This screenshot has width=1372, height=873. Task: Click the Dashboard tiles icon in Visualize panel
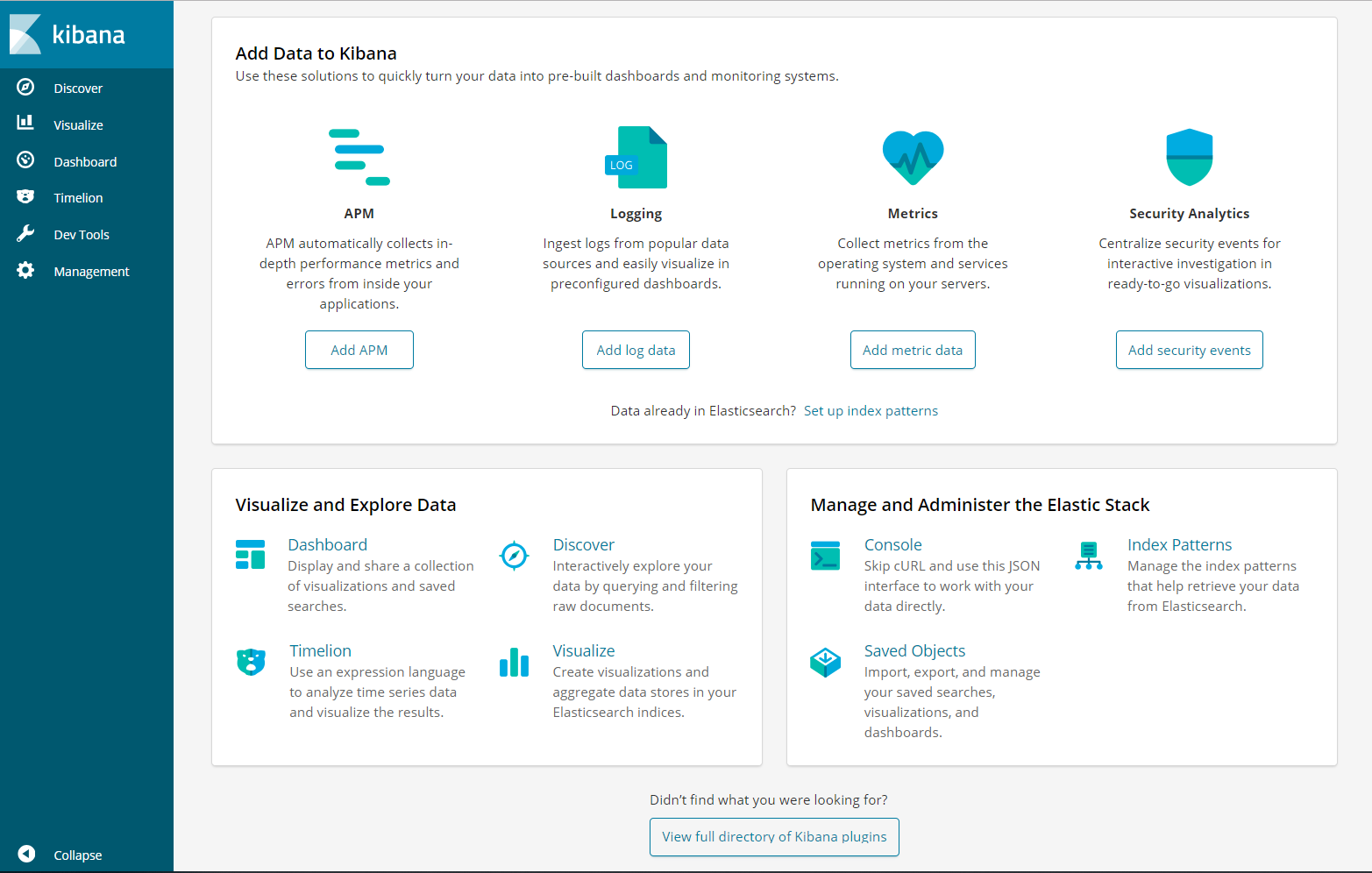coord(251,555)
